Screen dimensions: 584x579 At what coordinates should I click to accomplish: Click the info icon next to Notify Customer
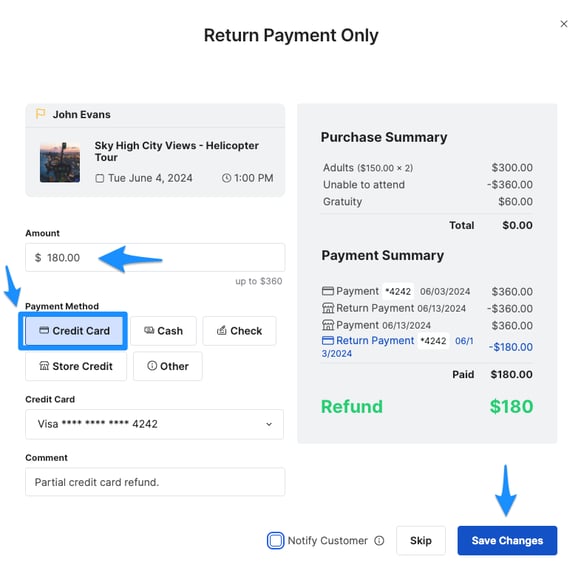click(379, 540)
